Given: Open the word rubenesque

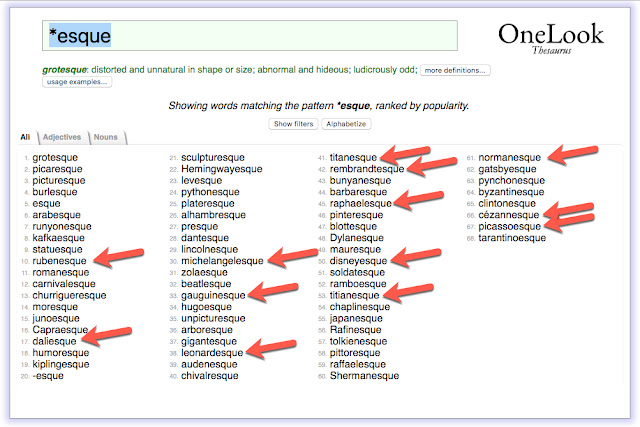Looking at the screenshot, I should (59, 260).
